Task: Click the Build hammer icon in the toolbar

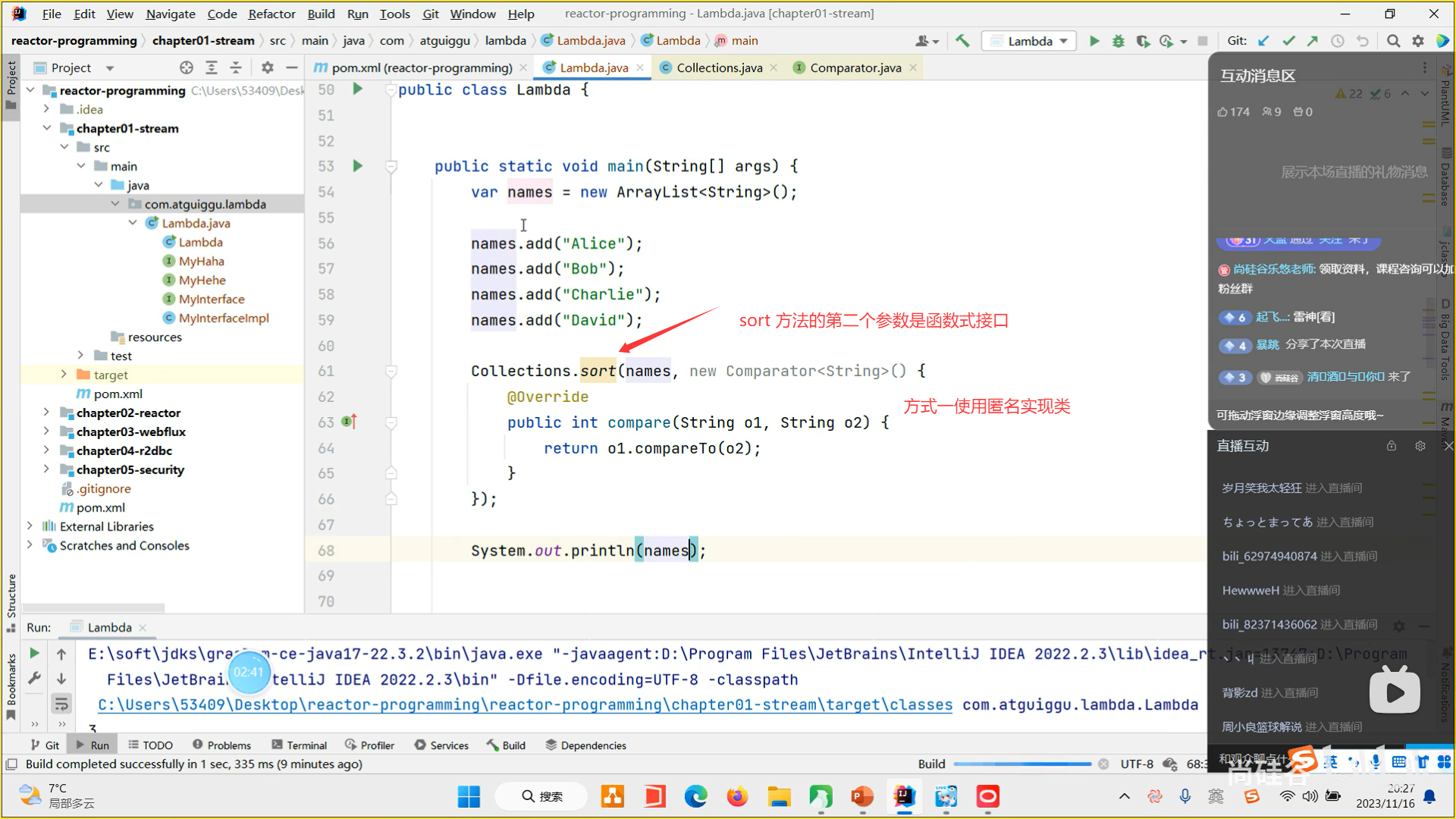Action: [962, 41]
